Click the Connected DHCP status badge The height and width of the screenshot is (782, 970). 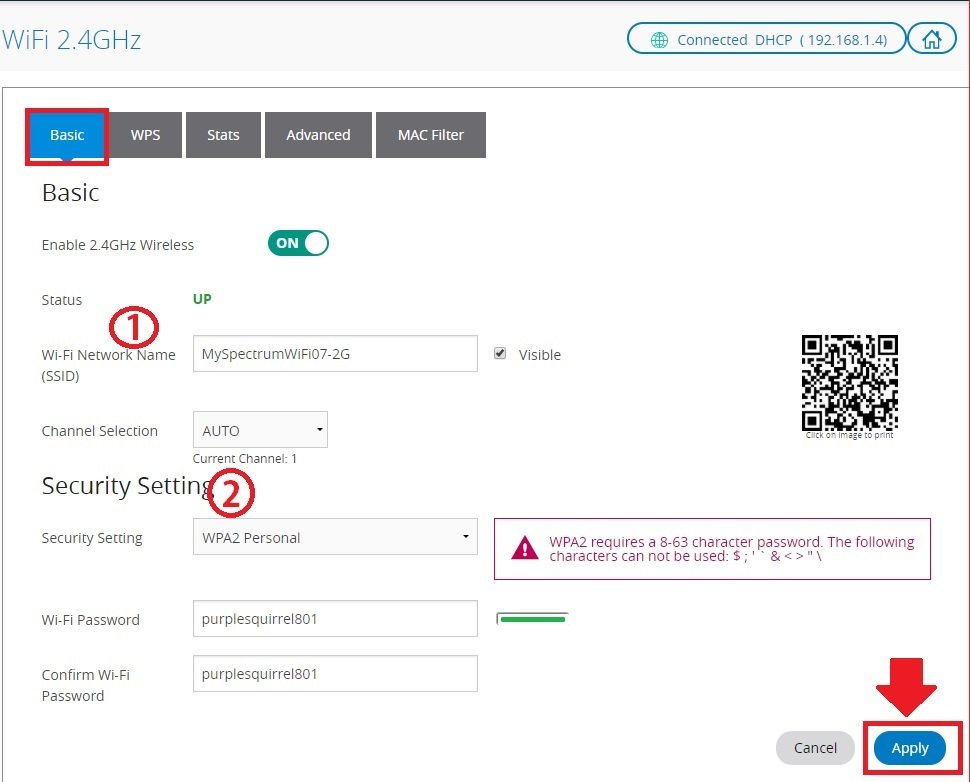coord(766,40)
